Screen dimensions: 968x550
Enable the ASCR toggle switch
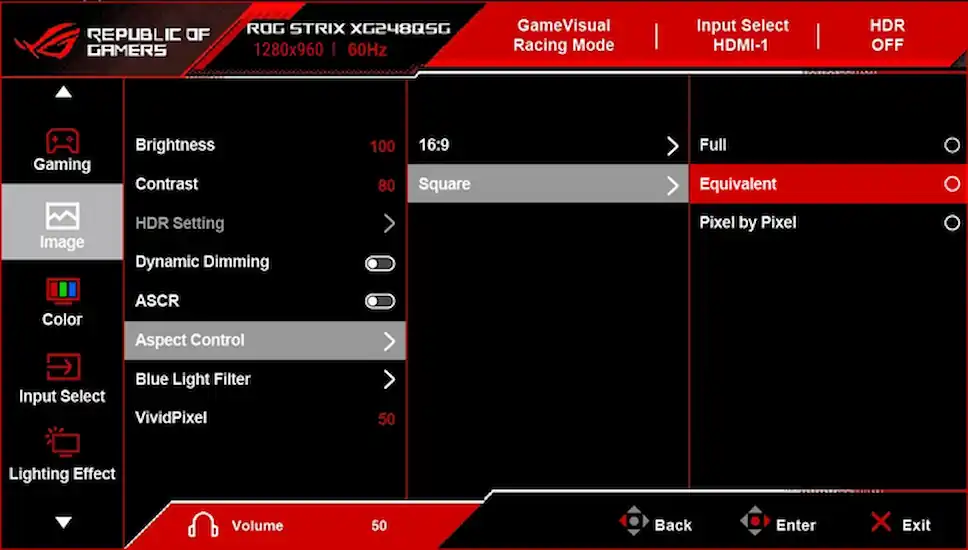(380, 301)
